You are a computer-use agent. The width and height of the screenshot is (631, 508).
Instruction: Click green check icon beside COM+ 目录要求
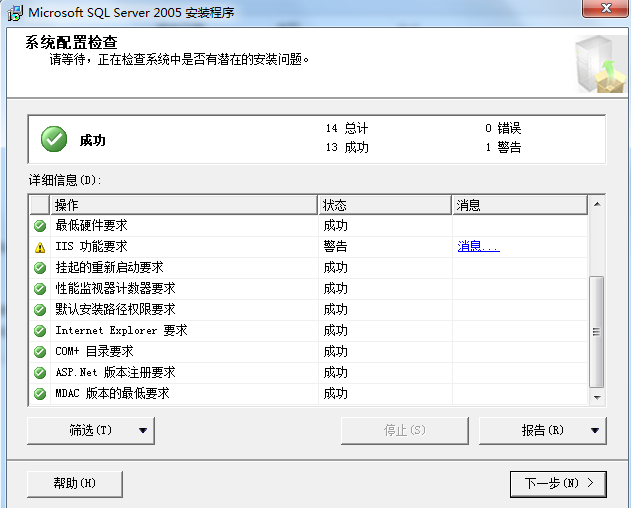point(40,351)
